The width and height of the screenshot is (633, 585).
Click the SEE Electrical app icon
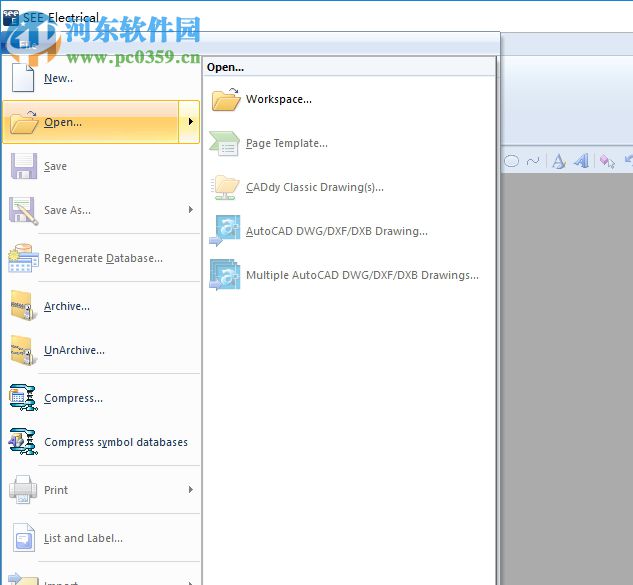(x=10, y=18)
